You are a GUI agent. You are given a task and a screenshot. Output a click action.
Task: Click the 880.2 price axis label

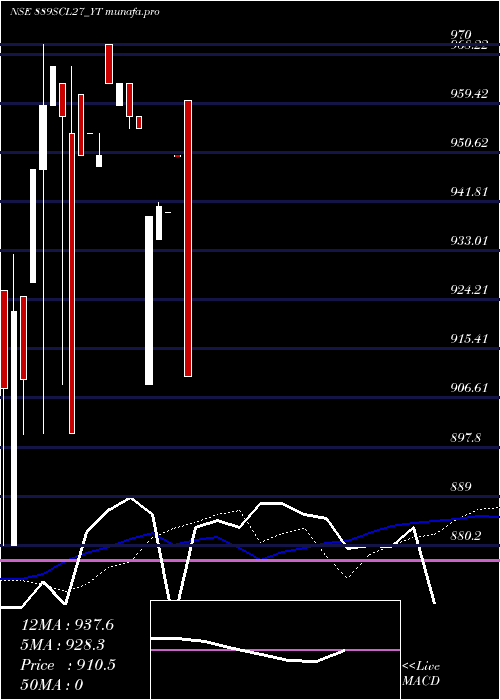(465, 536)
